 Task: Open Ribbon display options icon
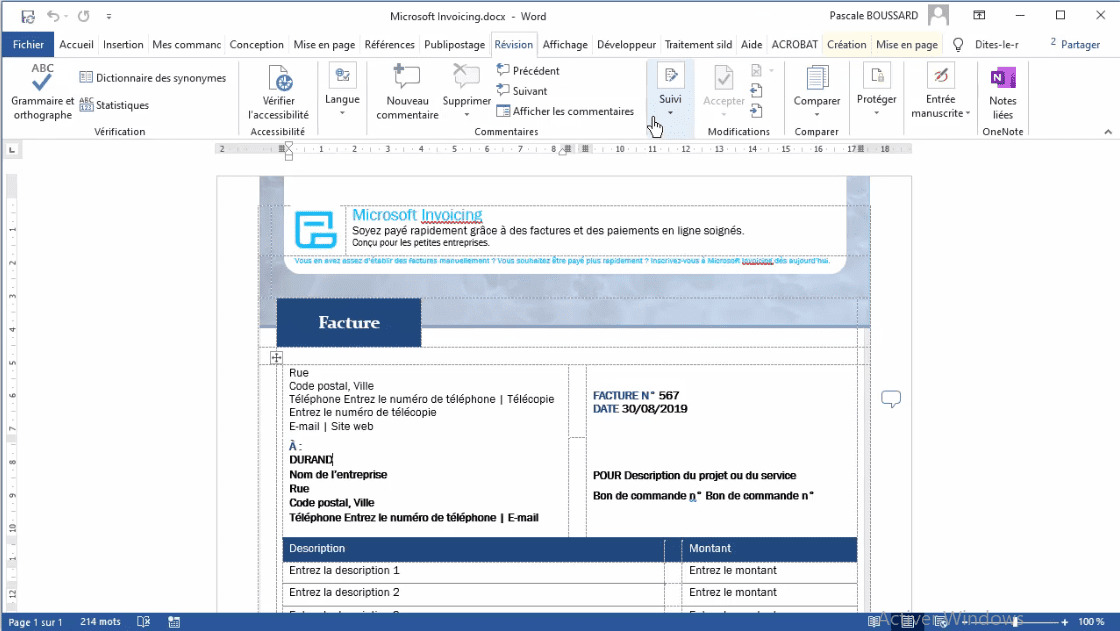(979, 15)
